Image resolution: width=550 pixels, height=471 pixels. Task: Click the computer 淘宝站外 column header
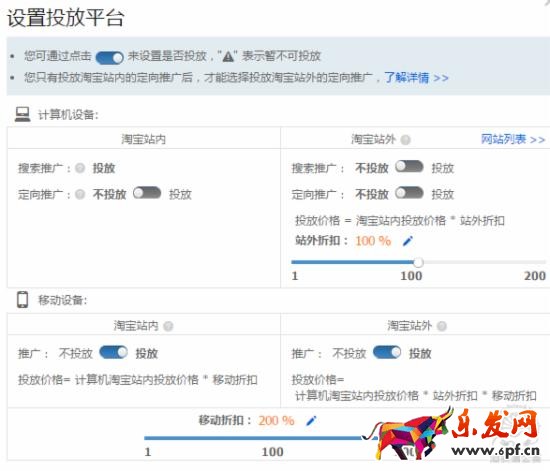pos(374,139)
